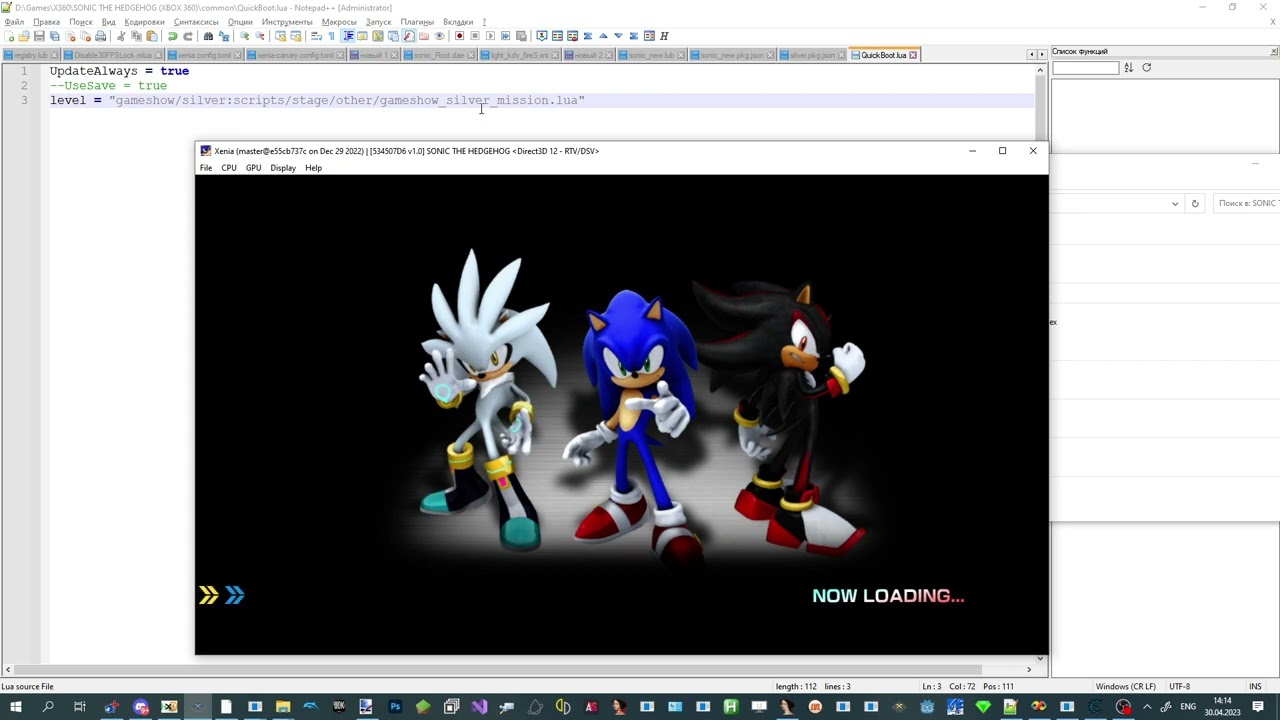
Task: Open the Help menu in Xenia window
Action: click(313, 168)
